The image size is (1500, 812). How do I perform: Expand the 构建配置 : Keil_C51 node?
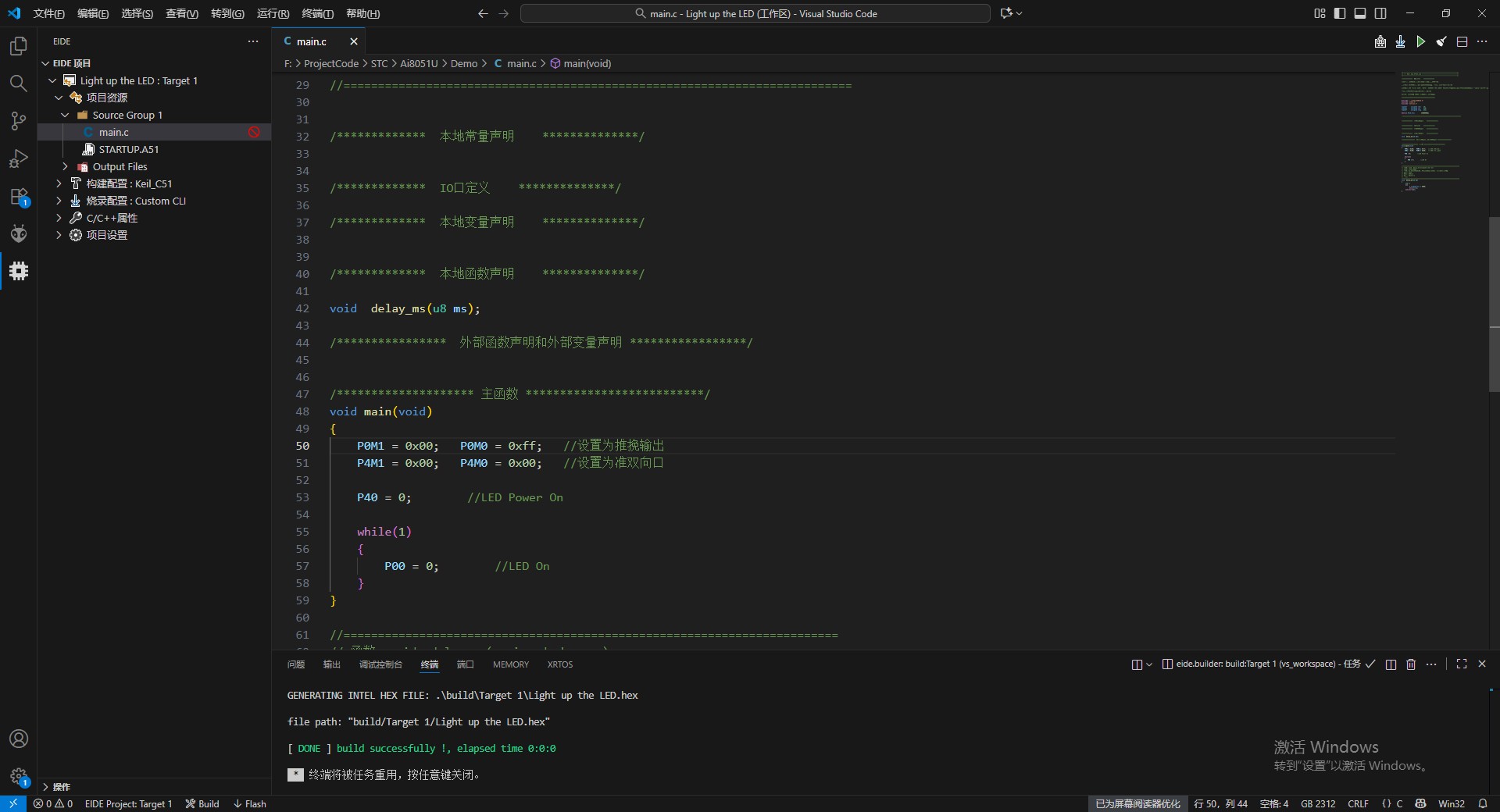coord(129,183)
